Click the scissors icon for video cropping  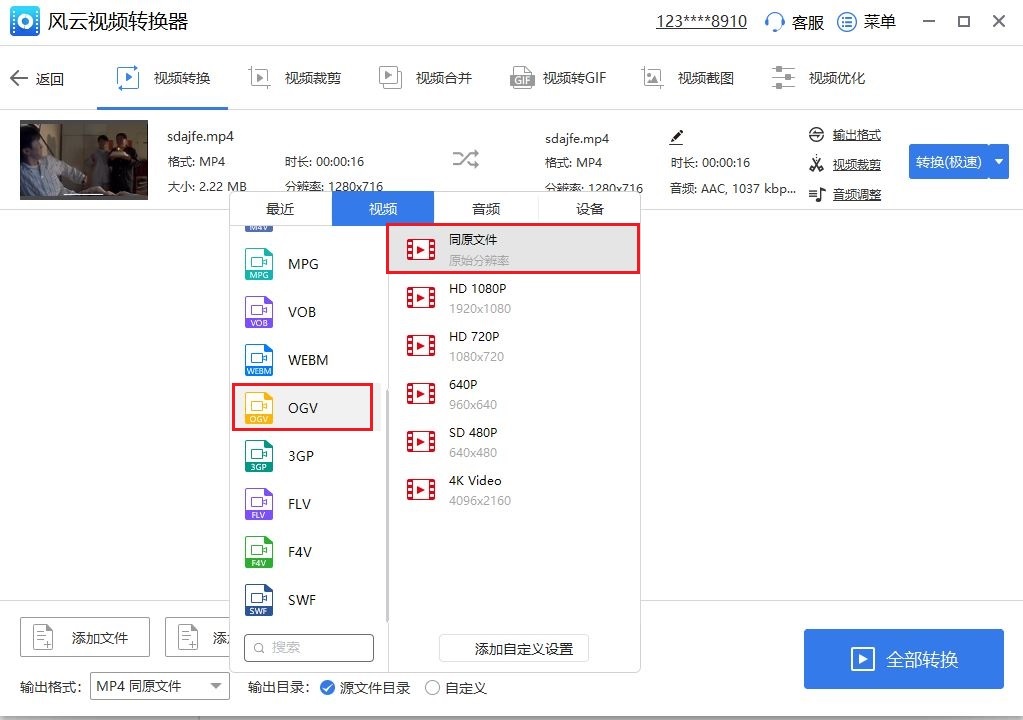(816, 164)
